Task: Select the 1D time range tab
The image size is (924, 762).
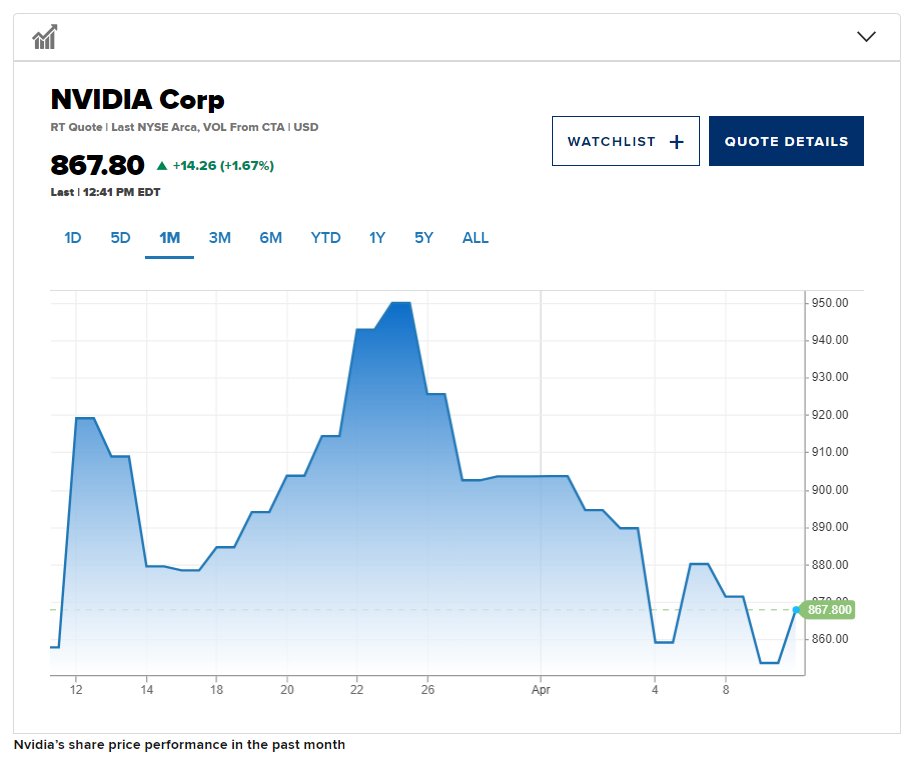Action: pos(72,238)
